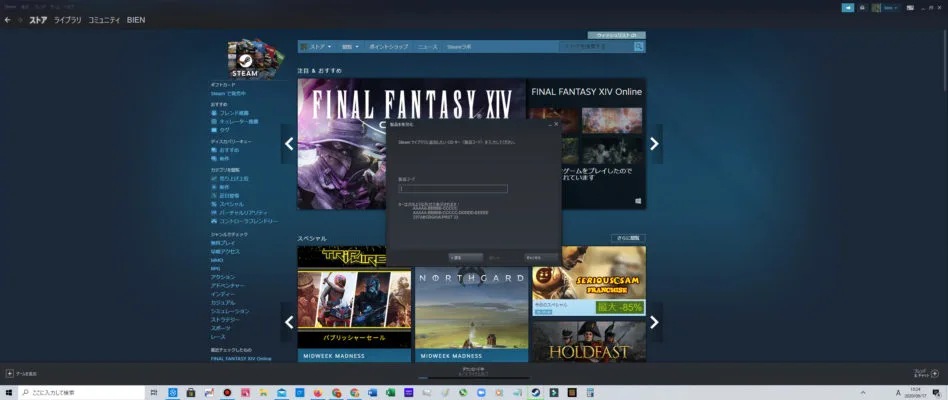Image resolution: width=948 pixels, height=400 pixels.
Task: Click the Steam icon on the taskbar
Action: point(536,393)
